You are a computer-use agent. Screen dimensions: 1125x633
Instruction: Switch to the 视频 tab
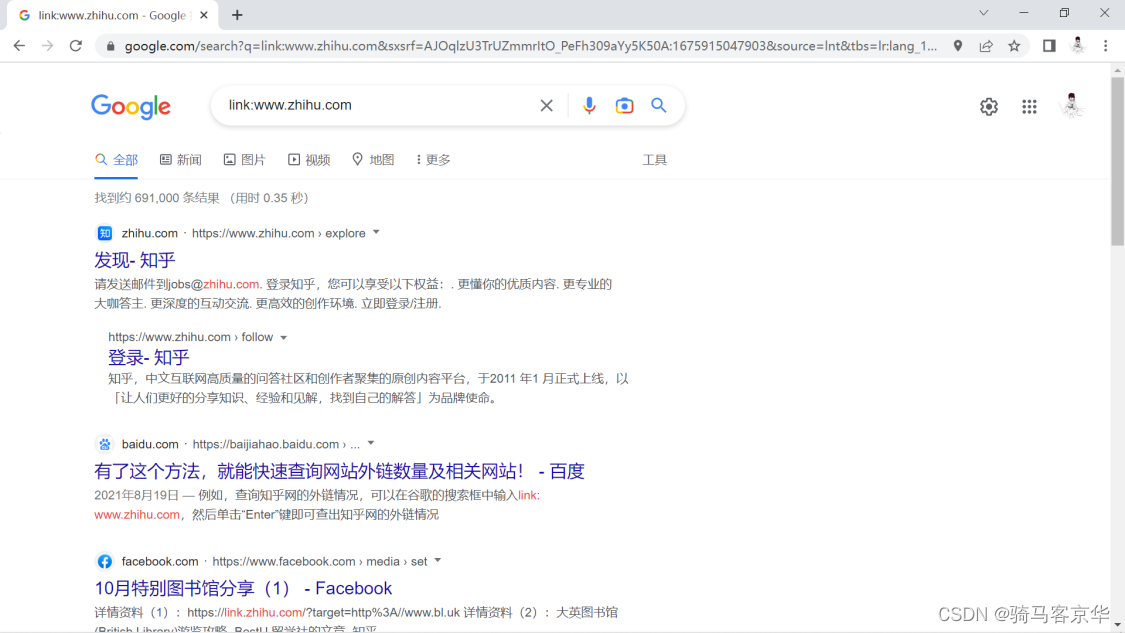(309, 160)
